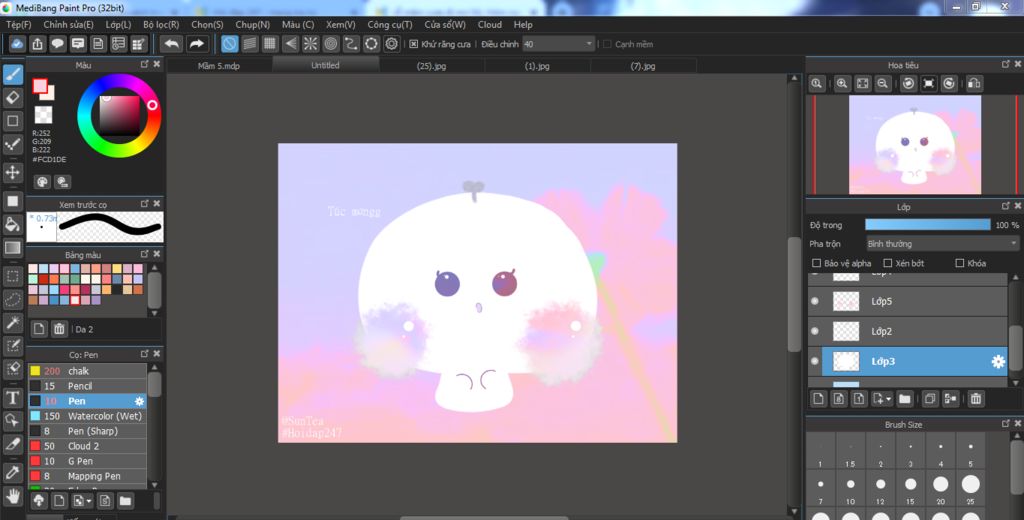Image resolution: width=1024 pixels, height=520 pixels.
Task: Select the Brush tool in left toolbar
Action: click(x=12, y=74)
